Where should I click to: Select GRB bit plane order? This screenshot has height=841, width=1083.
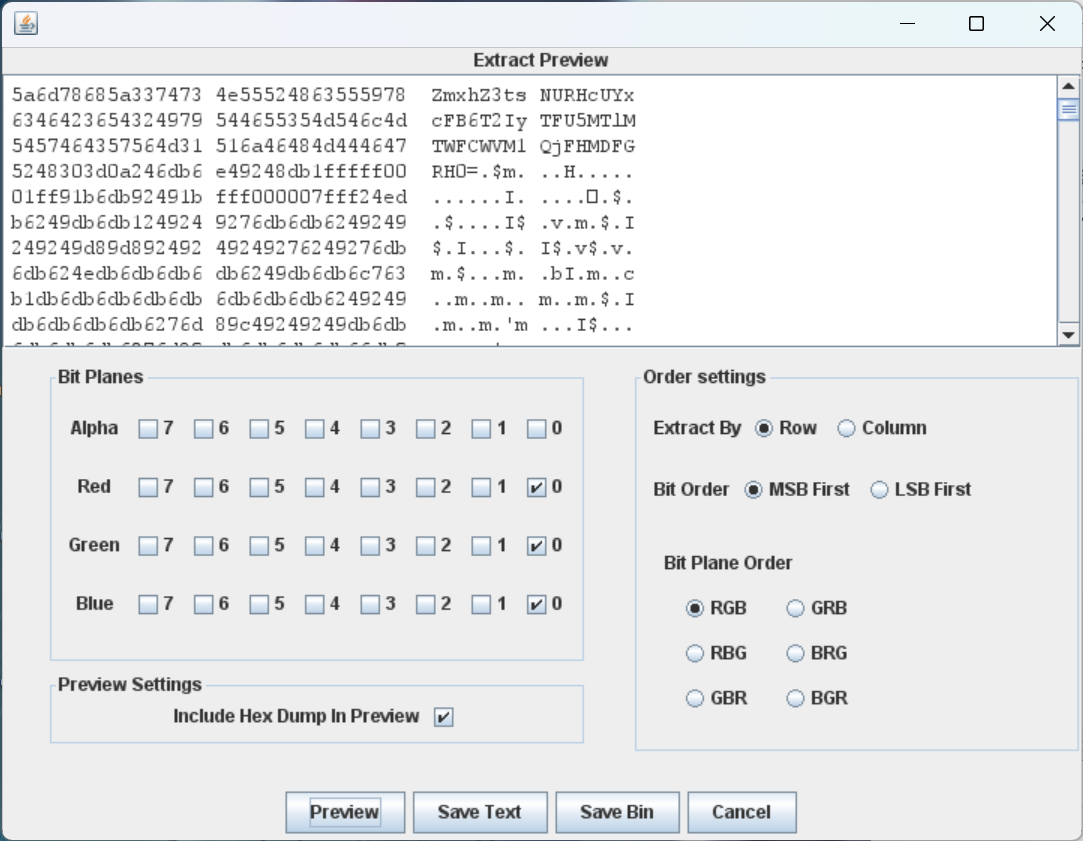pos(796,608)
